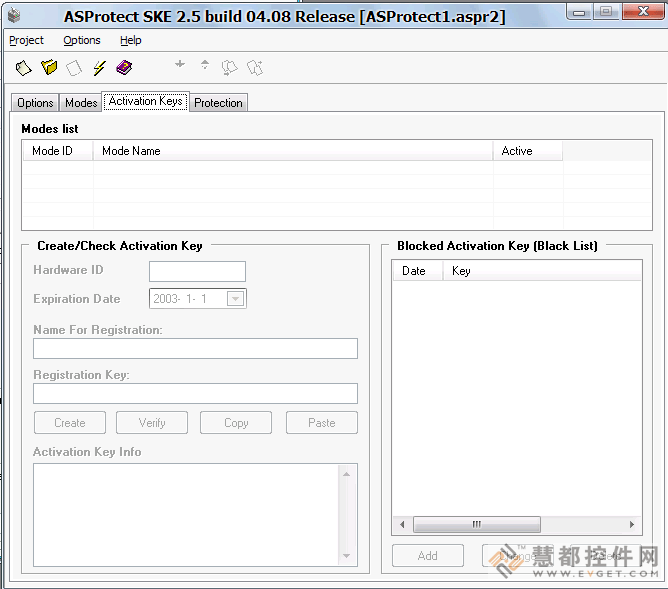Click the New Project page icon

click(23, 68)
